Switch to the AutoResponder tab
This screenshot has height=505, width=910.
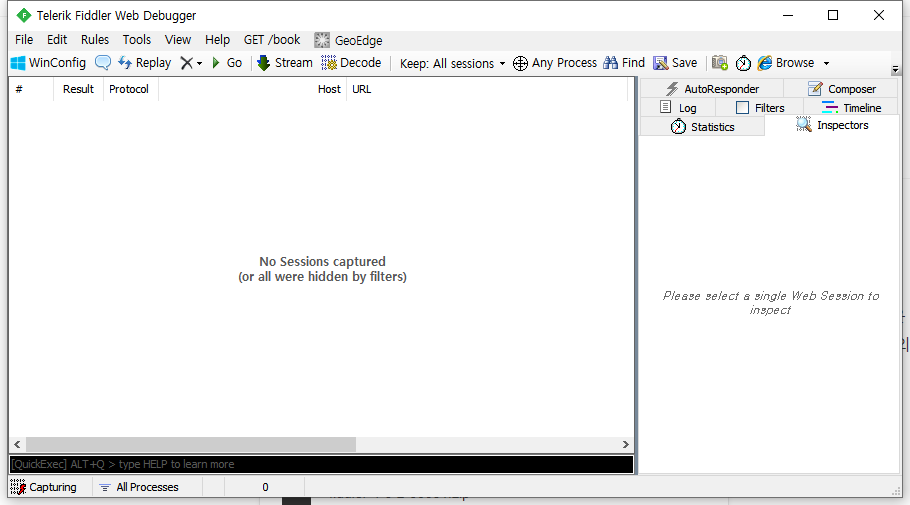[712, 89]
